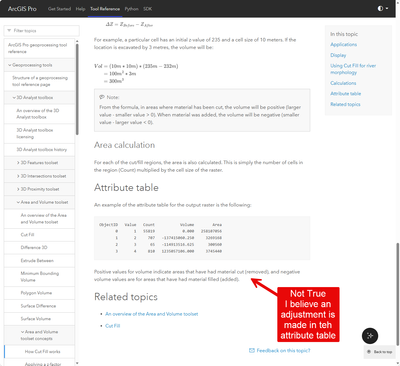Open Cut Fill in the topic tree
400x366 pixels.
click(39, 235)
